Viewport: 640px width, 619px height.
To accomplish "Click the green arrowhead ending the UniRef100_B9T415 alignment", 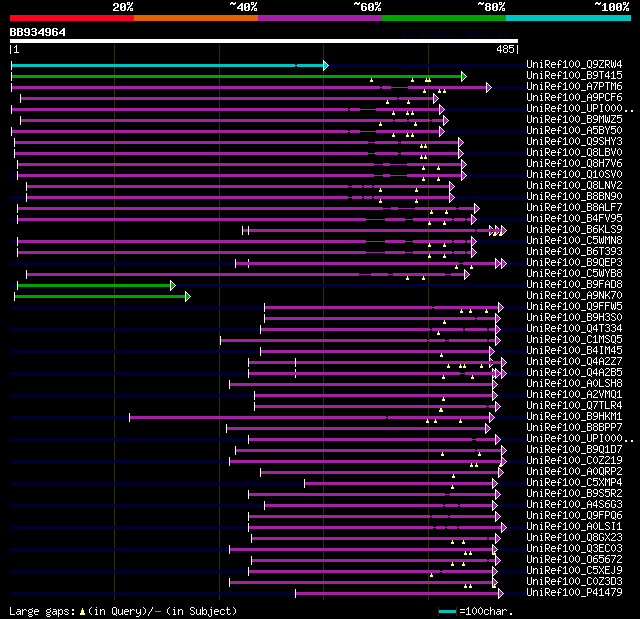I will pos(464,76).
